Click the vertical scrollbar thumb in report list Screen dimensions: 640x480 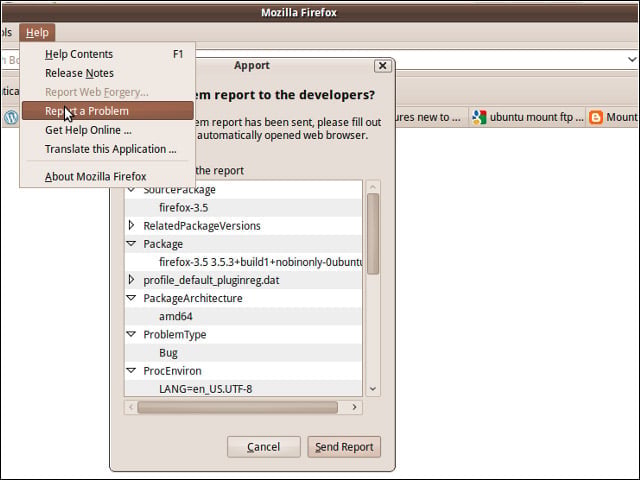click(373, 233)
